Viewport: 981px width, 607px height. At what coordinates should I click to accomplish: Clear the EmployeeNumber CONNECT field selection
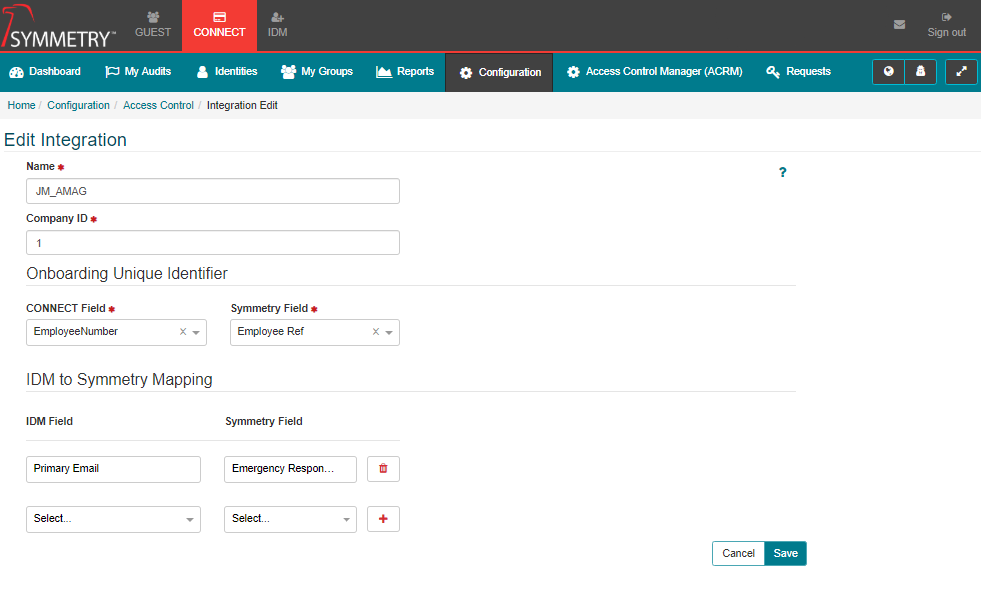pyautogui.click(x=183, y=332)
